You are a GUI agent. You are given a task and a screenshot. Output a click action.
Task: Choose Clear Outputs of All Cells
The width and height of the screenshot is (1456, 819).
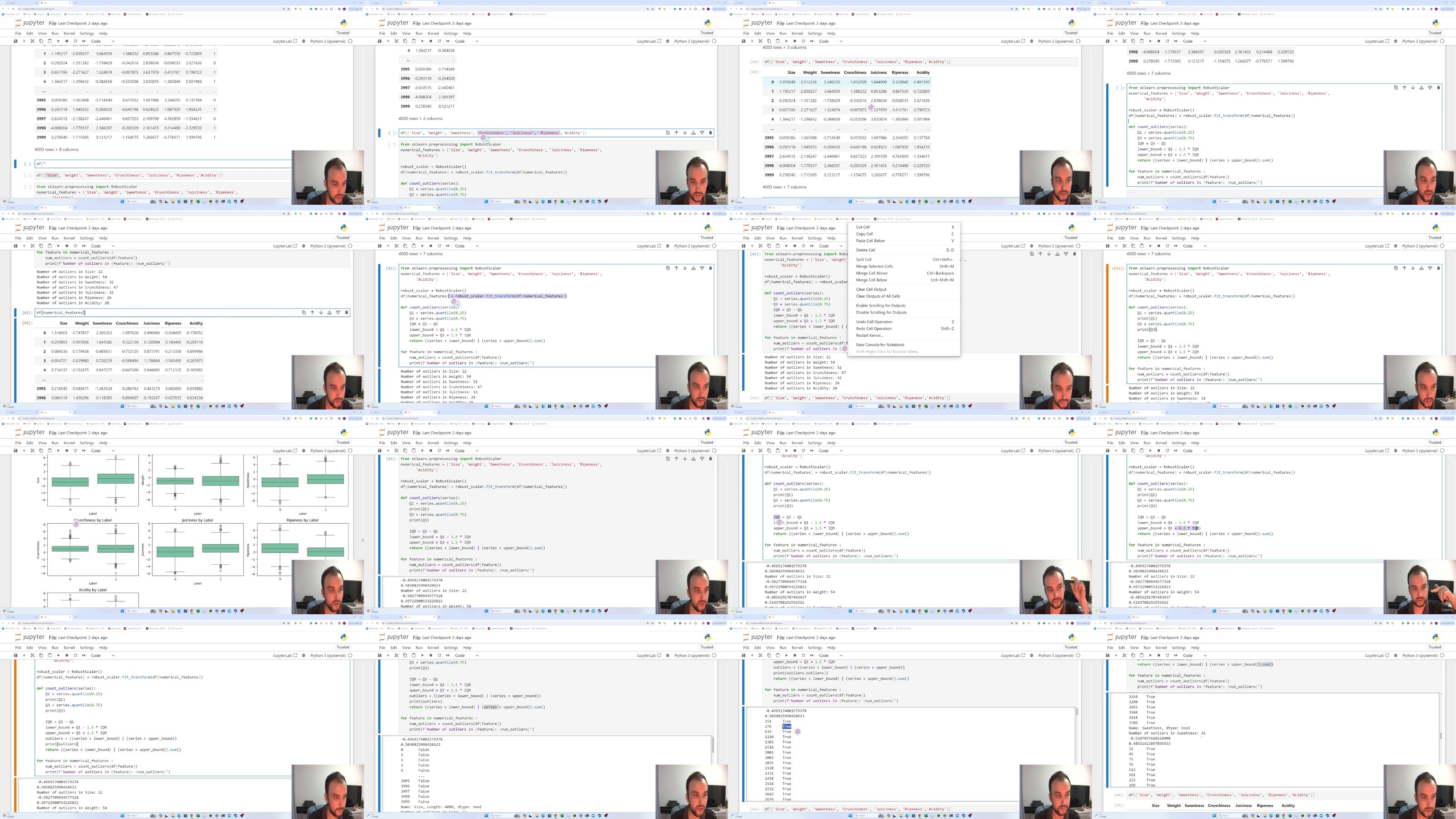coord(904,296)
